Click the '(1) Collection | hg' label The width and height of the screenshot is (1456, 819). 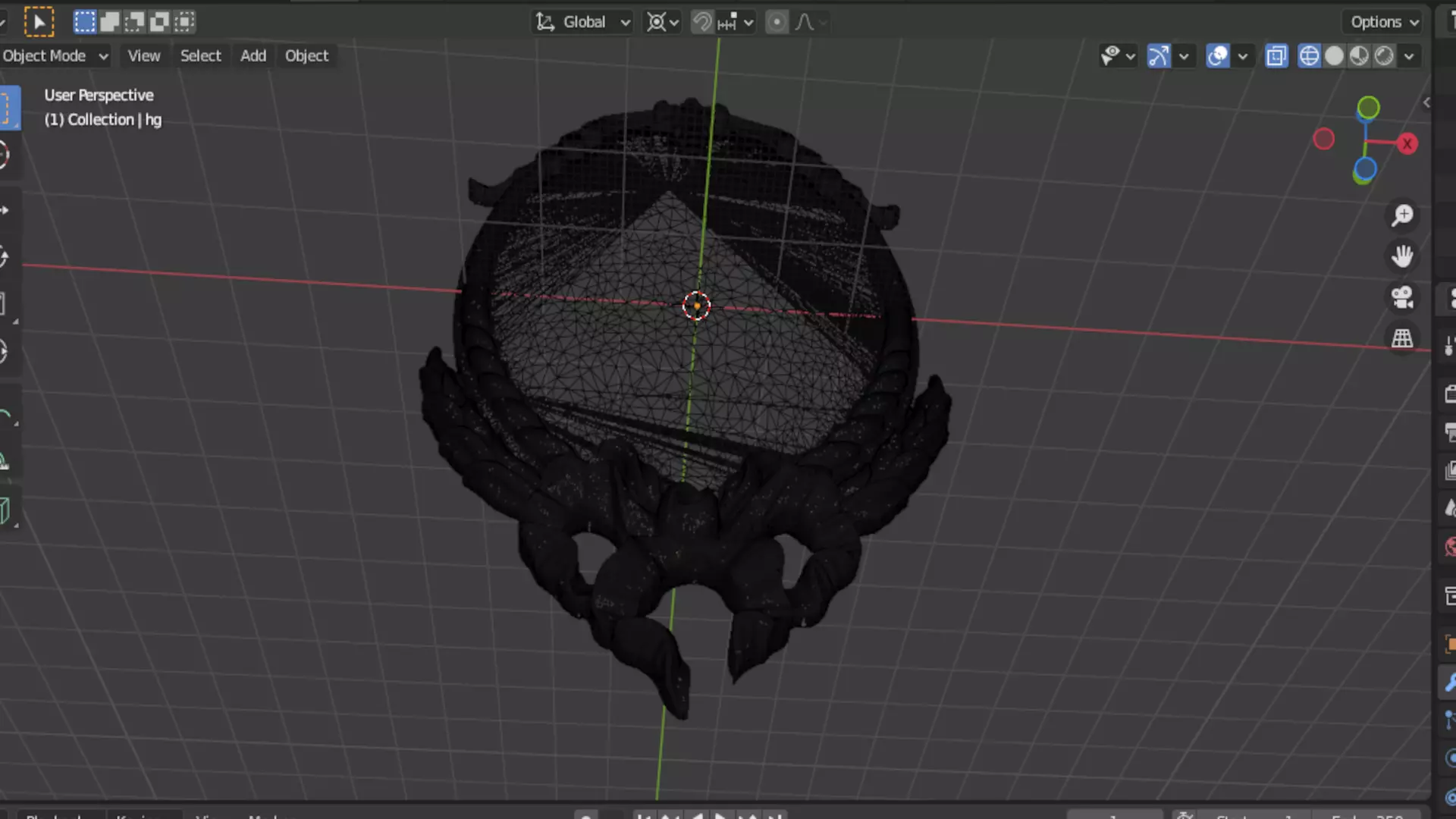[x=102, y=119]
